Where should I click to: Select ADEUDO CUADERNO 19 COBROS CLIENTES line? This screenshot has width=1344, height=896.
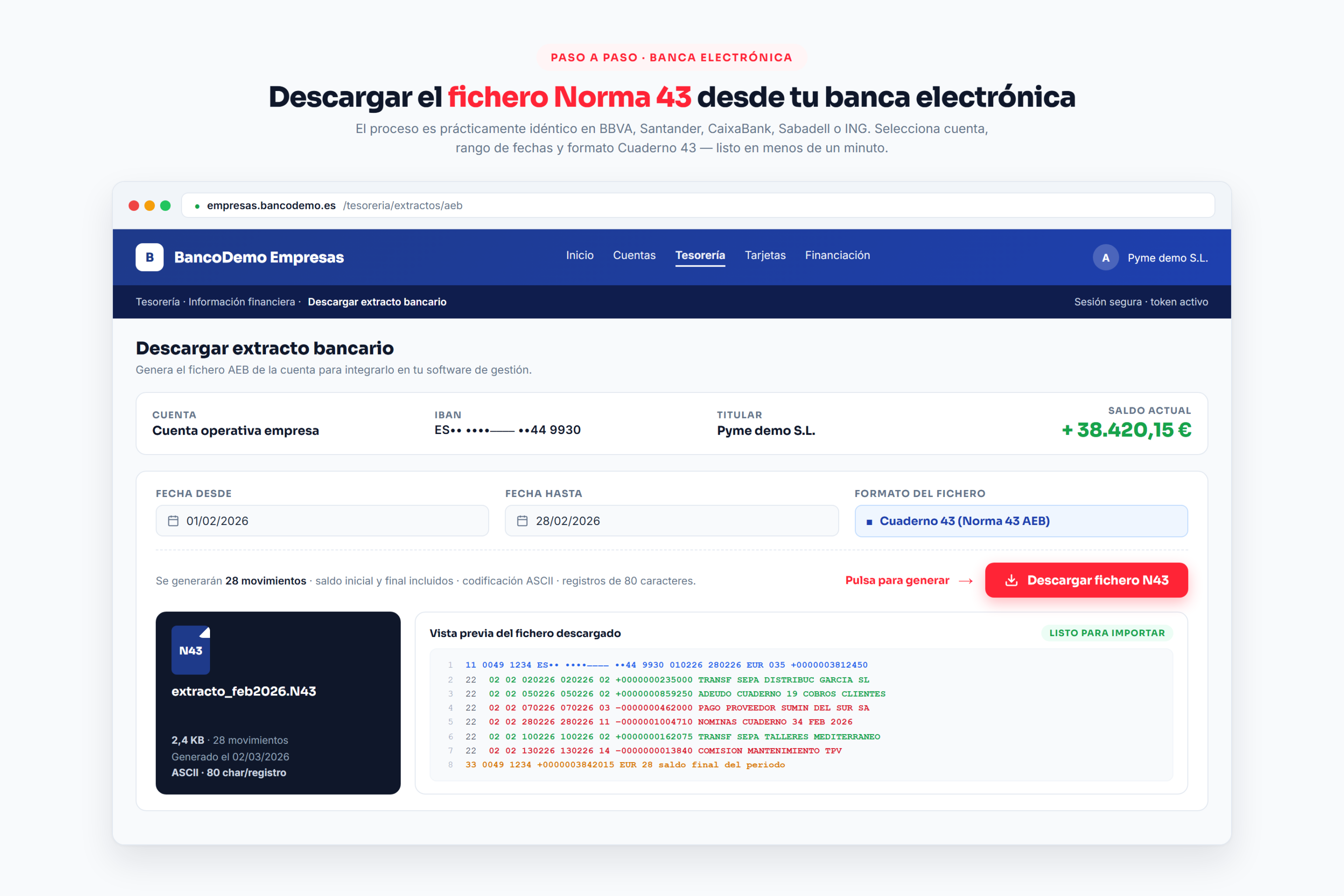click(675, 694)
